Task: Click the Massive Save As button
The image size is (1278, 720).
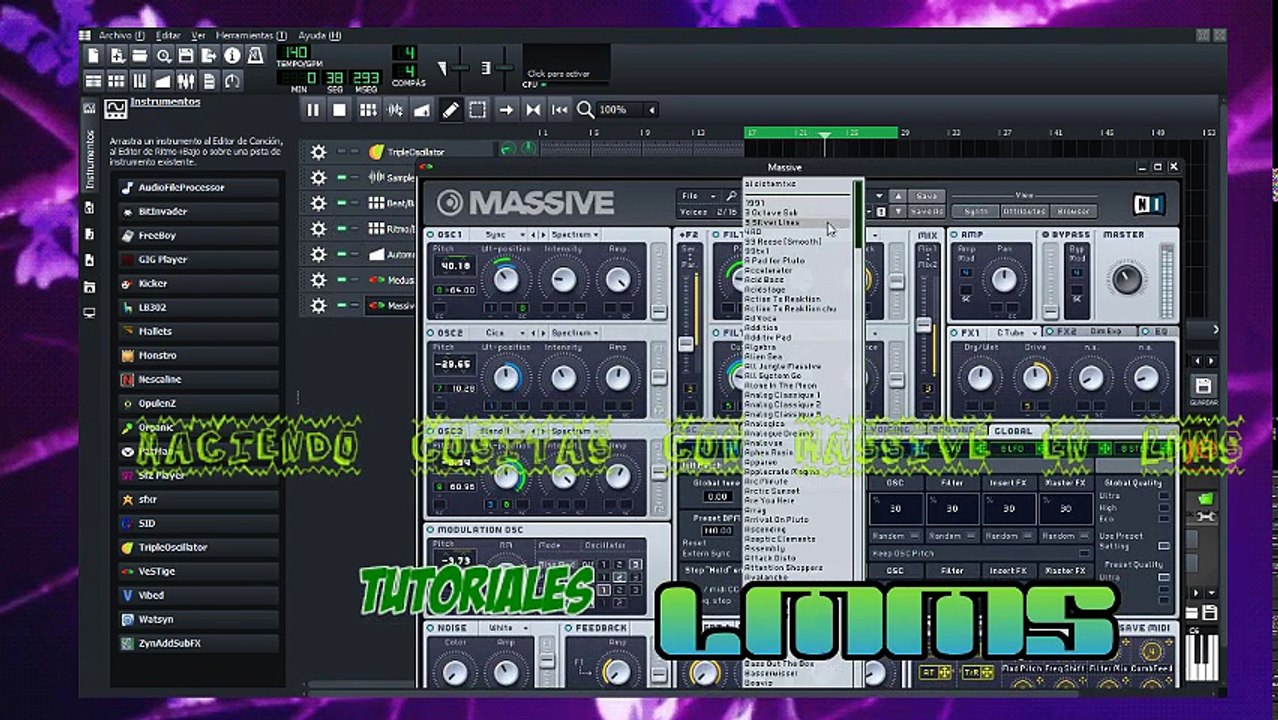Action: pos(927,211)
